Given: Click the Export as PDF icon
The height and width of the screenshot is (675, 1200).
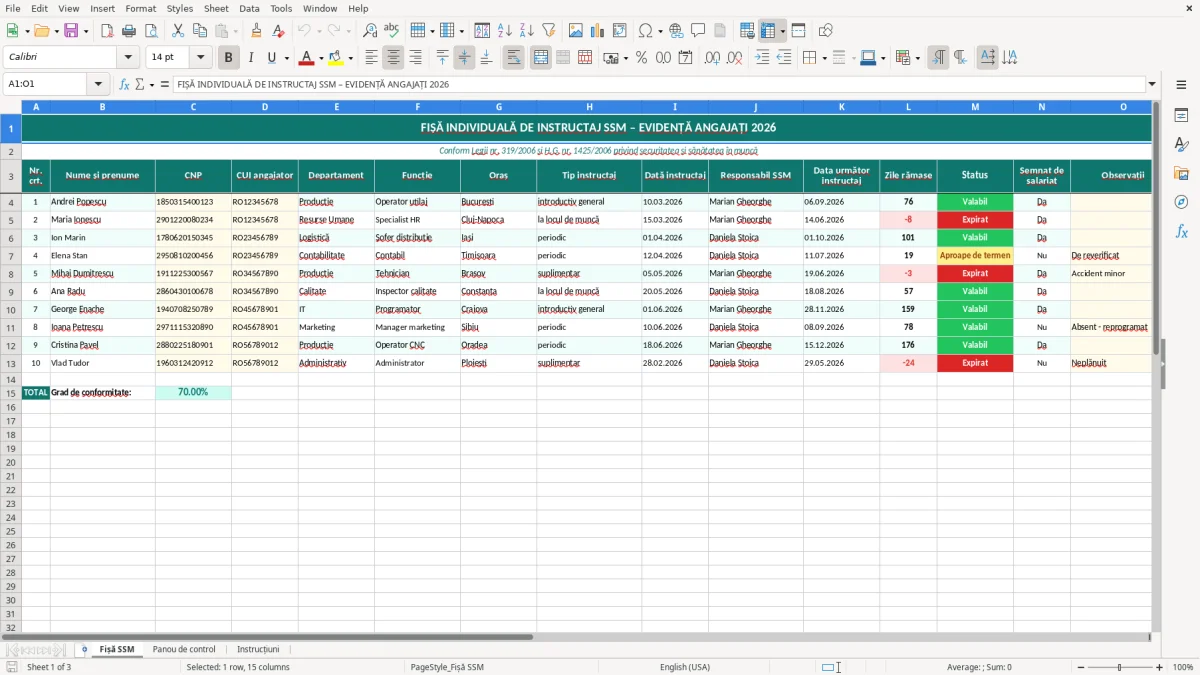Looking at the screenshot, I should (x=107, y=31).
